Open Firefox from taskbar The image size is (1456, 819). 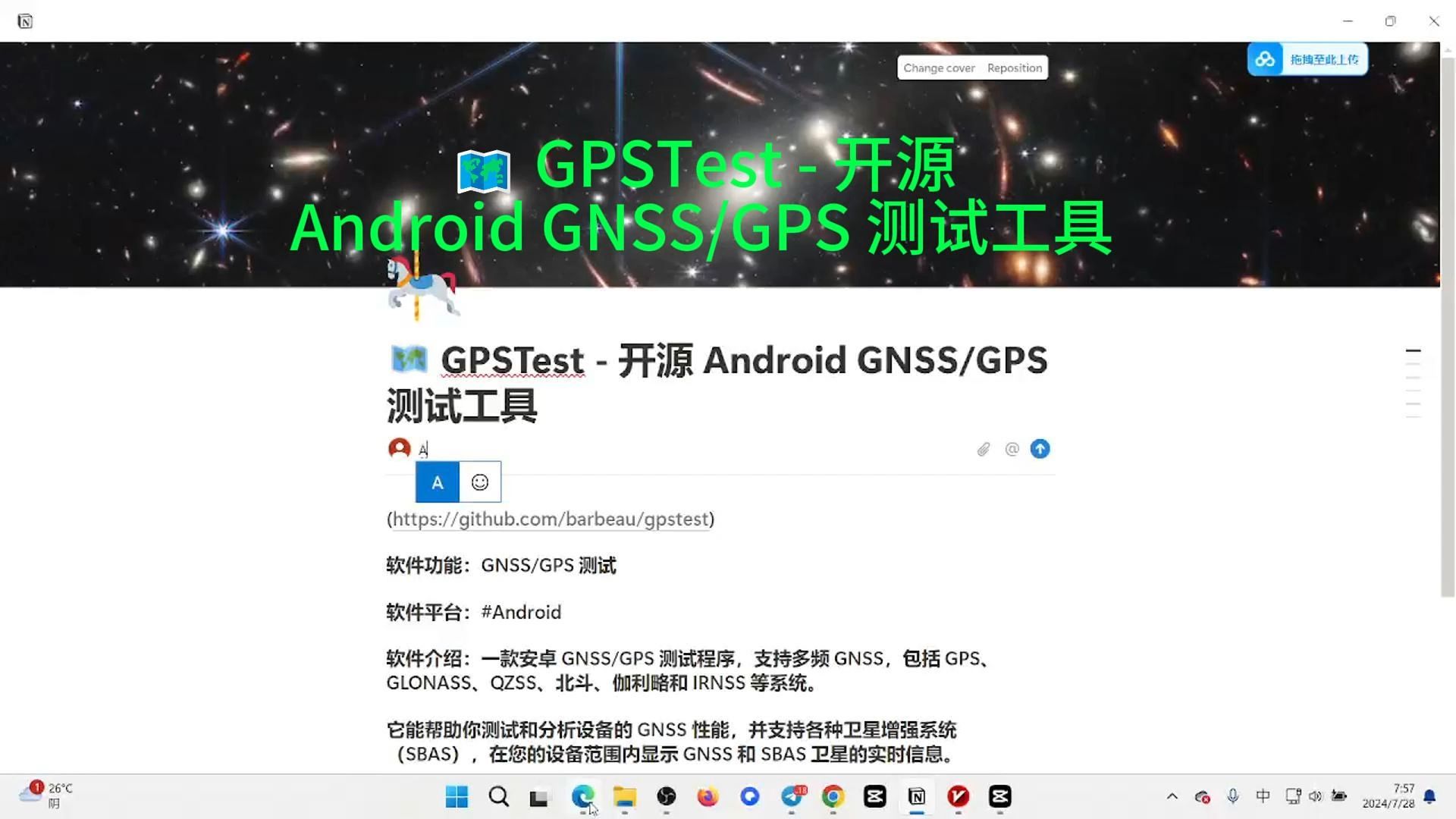tap(708, 797)
